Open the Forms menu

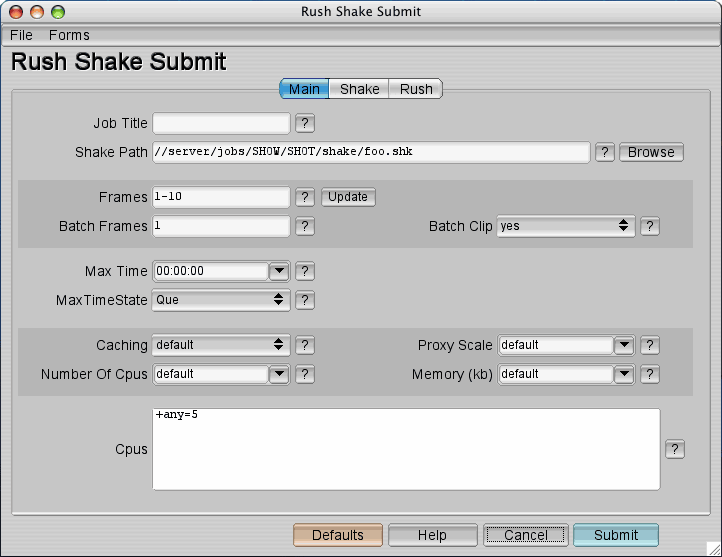point(69,35)
